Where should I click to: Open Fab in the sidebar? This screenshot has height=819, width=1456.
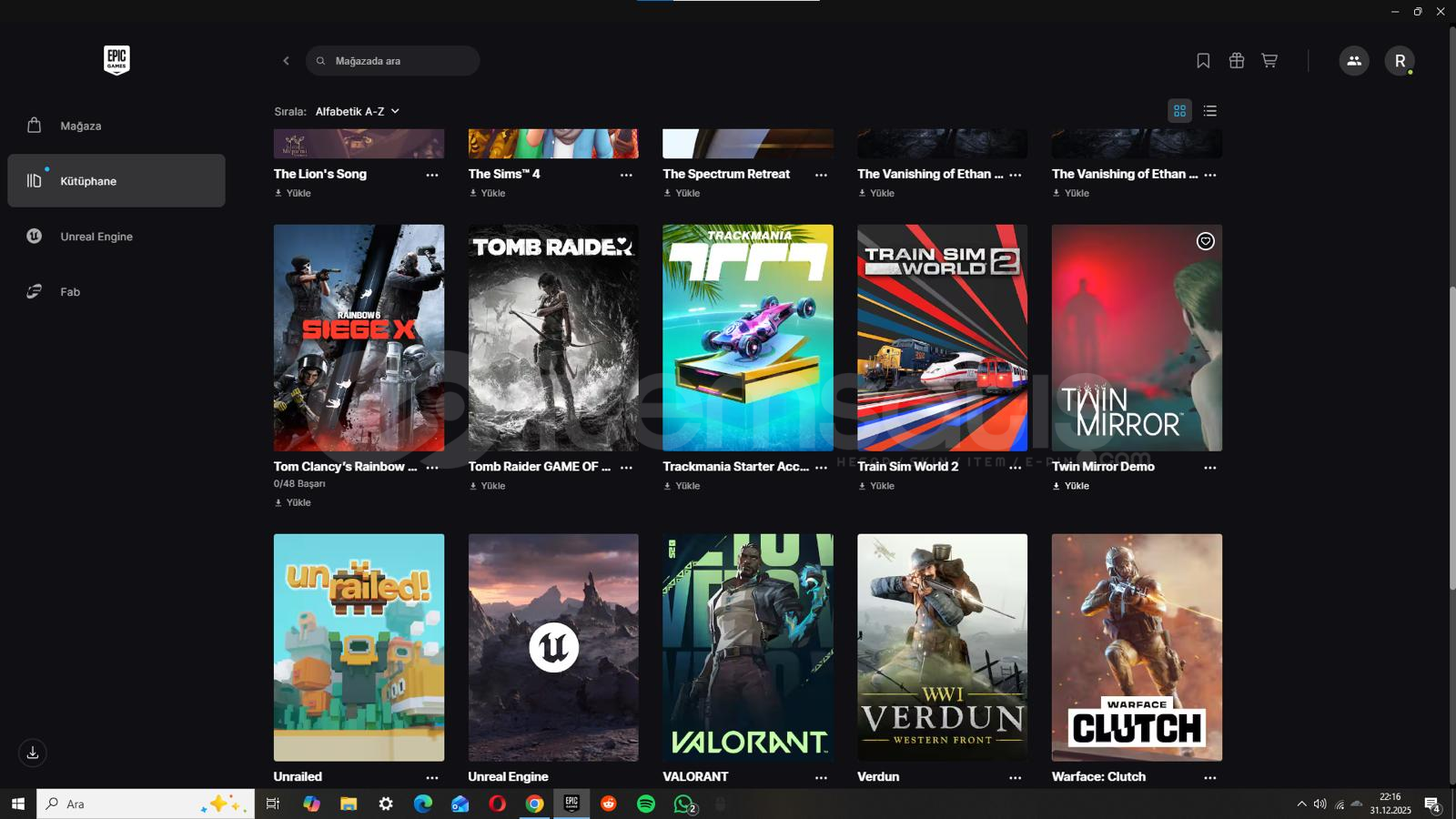pos(116,292)
